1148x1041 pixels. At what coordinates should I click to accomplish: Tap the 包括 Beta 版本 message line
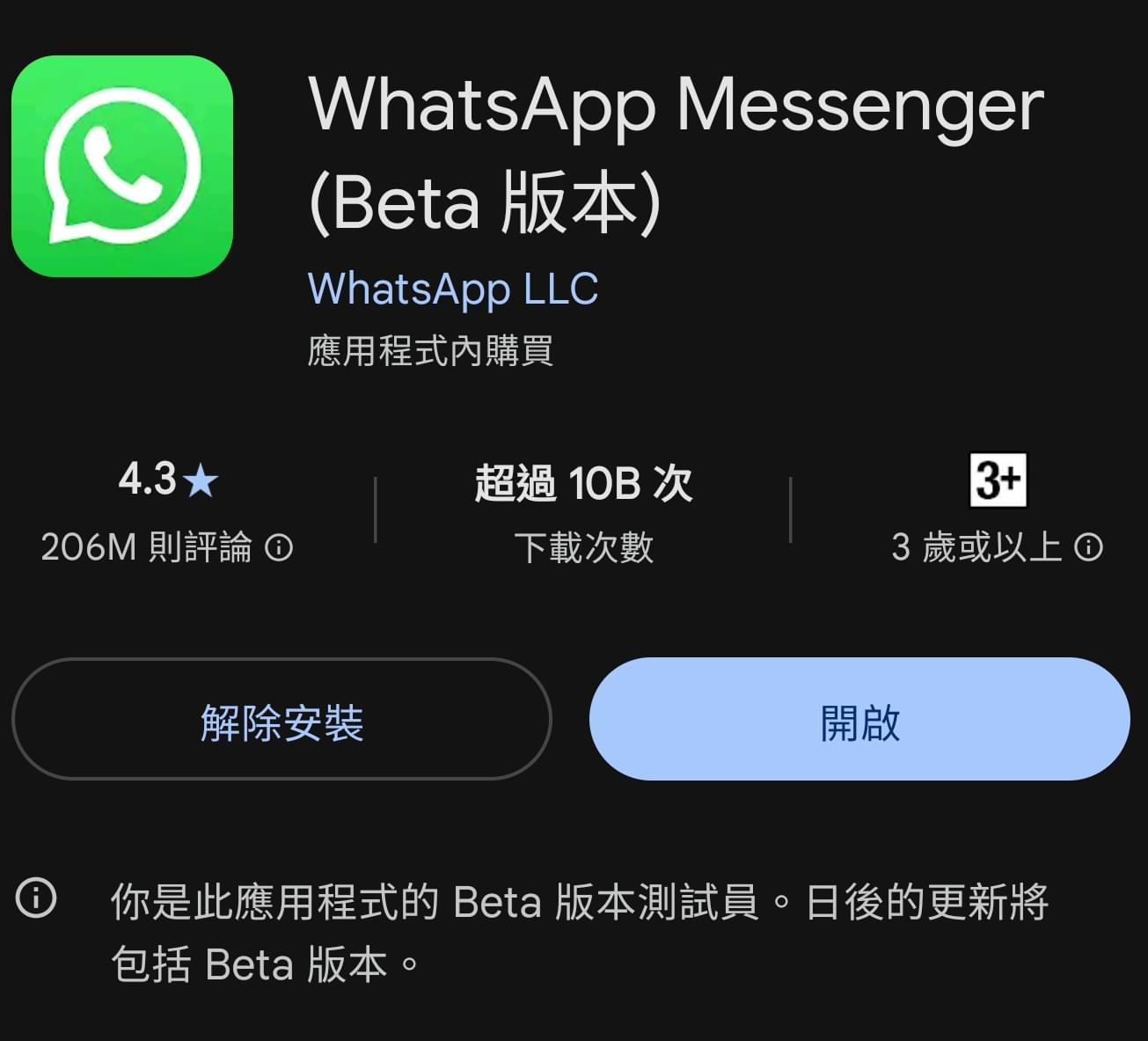[x=265, y=964]
